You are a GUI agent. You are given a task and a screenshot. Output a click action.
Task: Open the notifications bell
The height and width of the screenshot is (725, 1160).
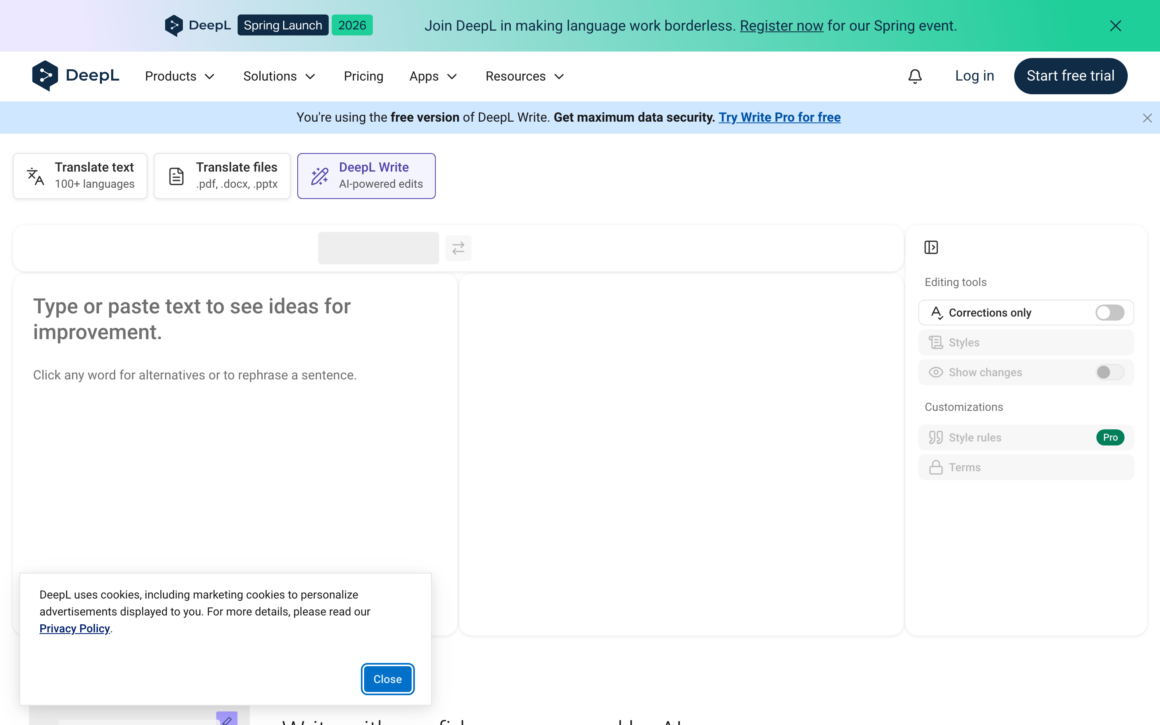[x=914, y=76]
